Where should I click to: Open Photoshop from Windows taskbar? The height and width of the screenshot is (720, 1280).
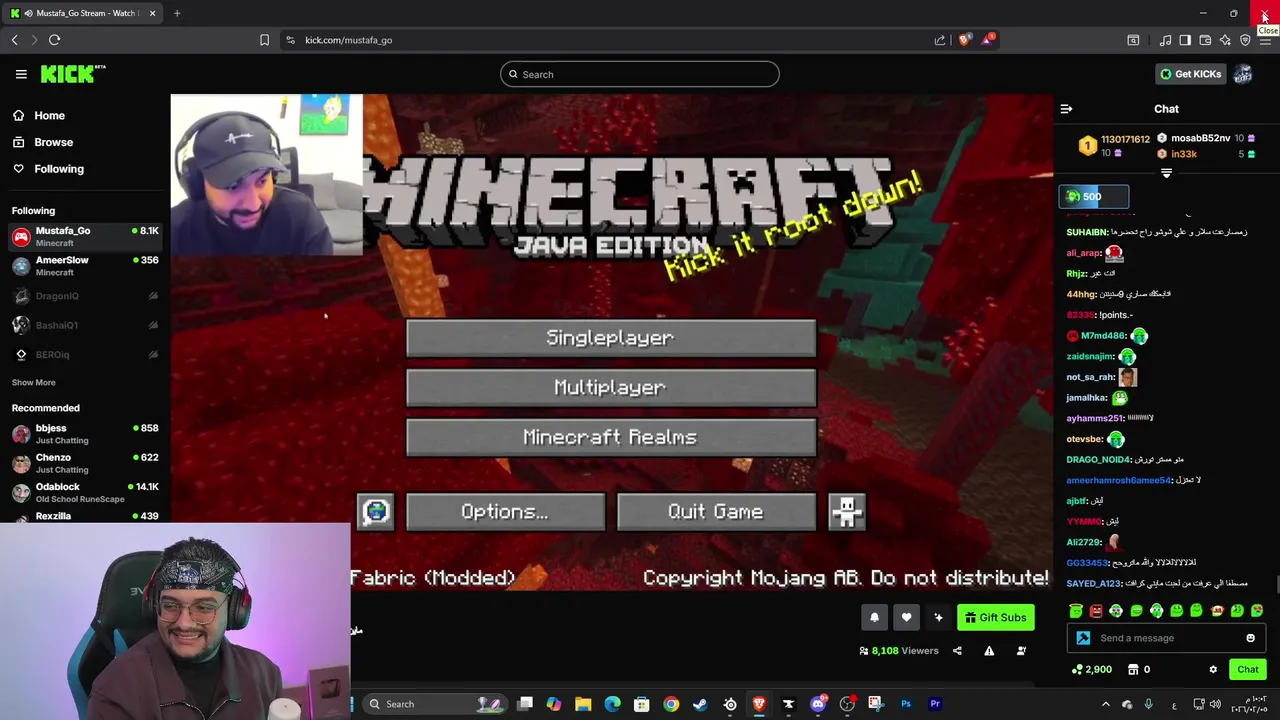tap(906, 704)
